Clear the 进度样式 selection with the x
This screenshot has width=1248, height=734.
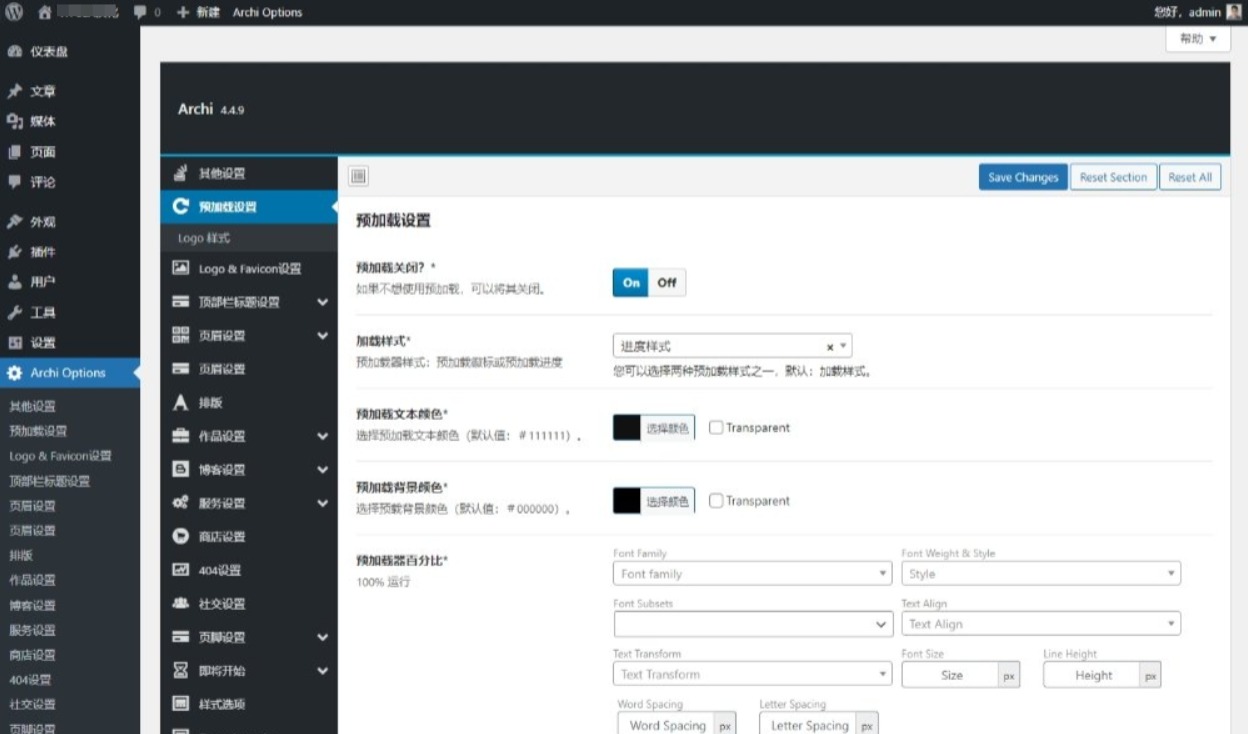tap(830, 347)
